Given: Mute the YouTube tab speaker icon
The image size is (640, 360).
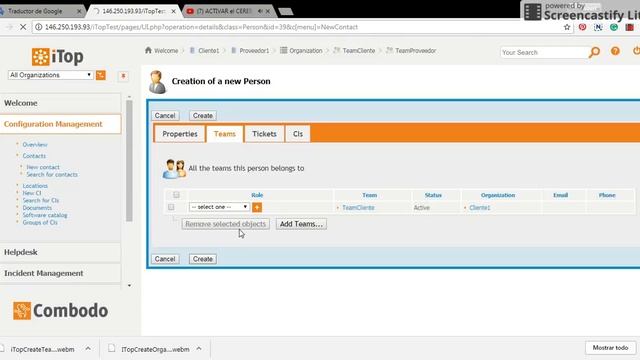Looking at the screenshot, I should (260, 11).
